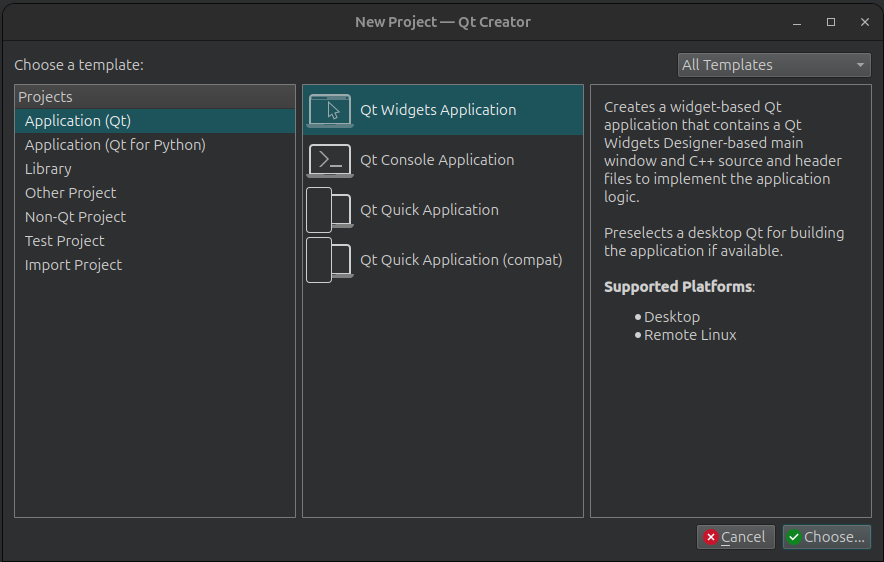
Task: Pick the Other Project category
Action: pos(155,193)
